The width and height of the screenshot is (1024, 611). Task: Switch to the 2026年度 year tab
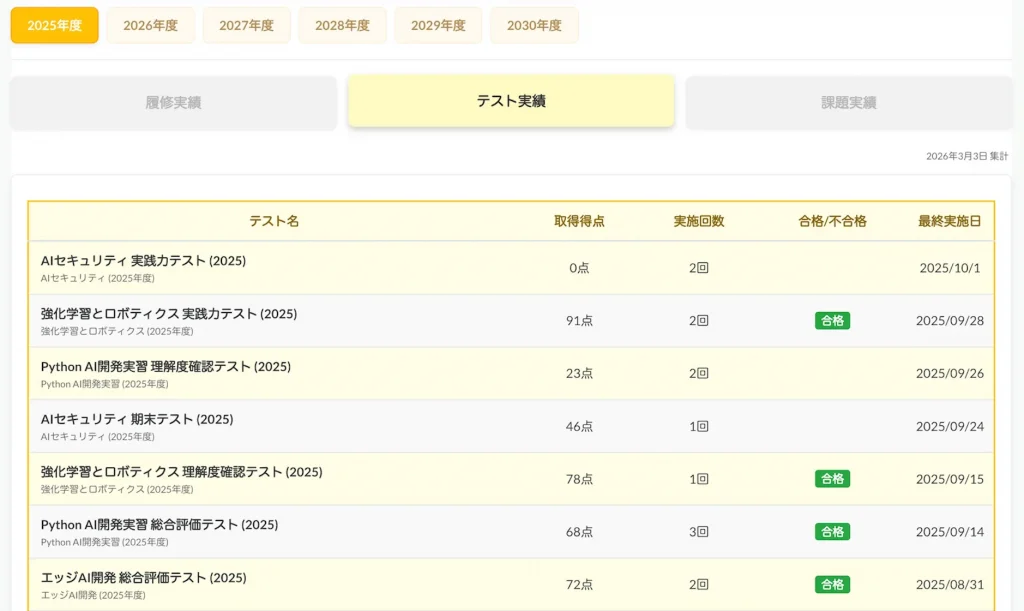click(151, 26)
